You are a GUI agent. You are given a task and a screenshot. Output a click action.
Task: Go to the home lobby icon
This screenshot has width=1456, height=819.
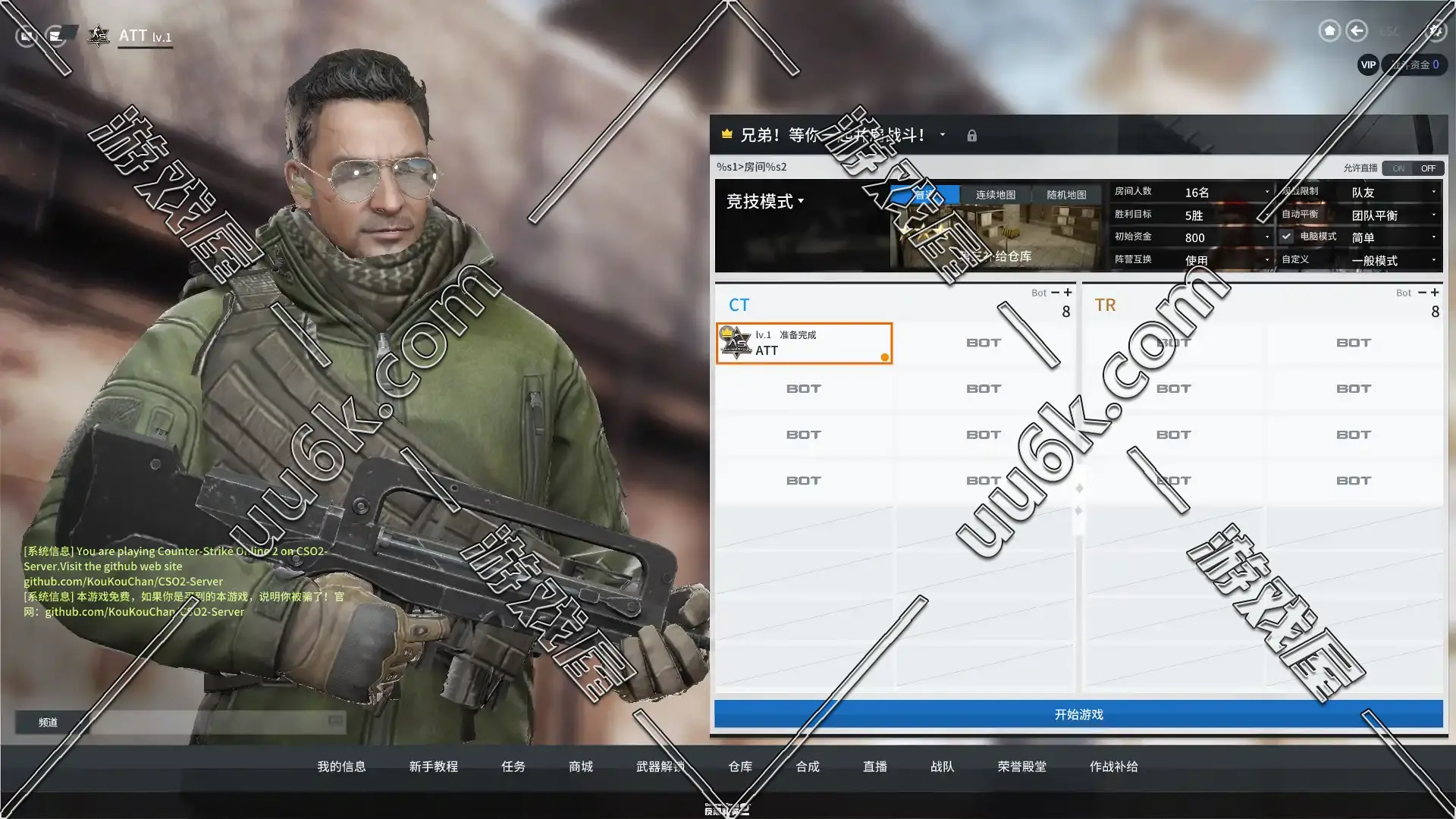(1329, 30)
